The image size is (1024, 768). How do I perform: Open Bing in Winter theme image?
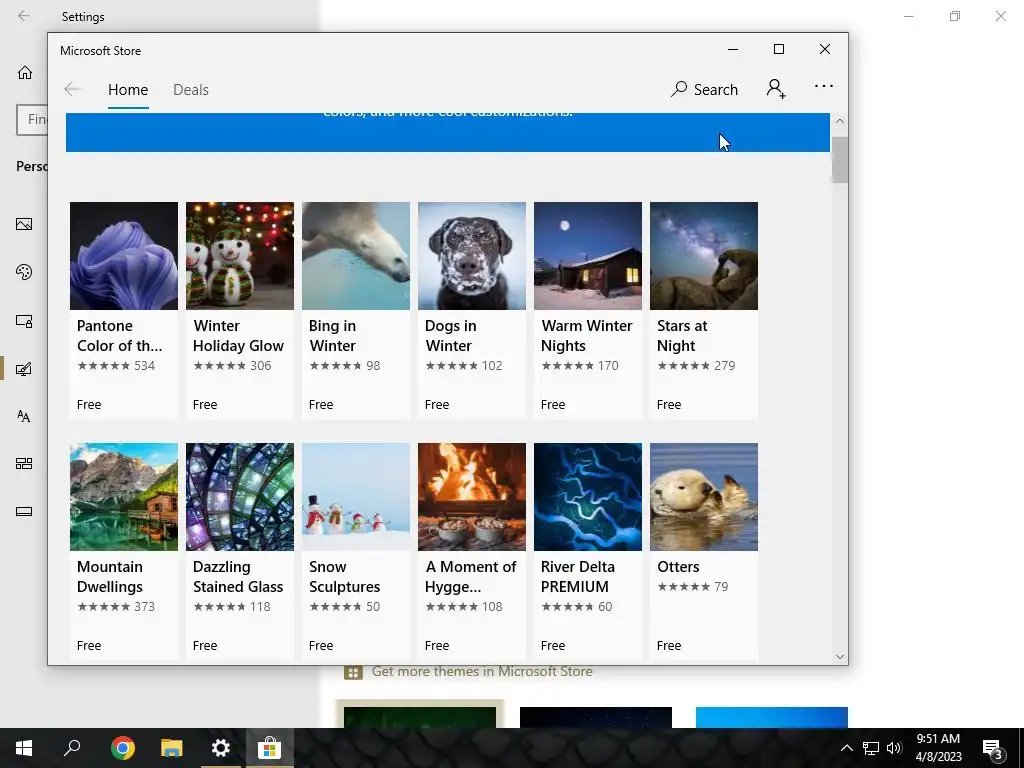point(356,255)
